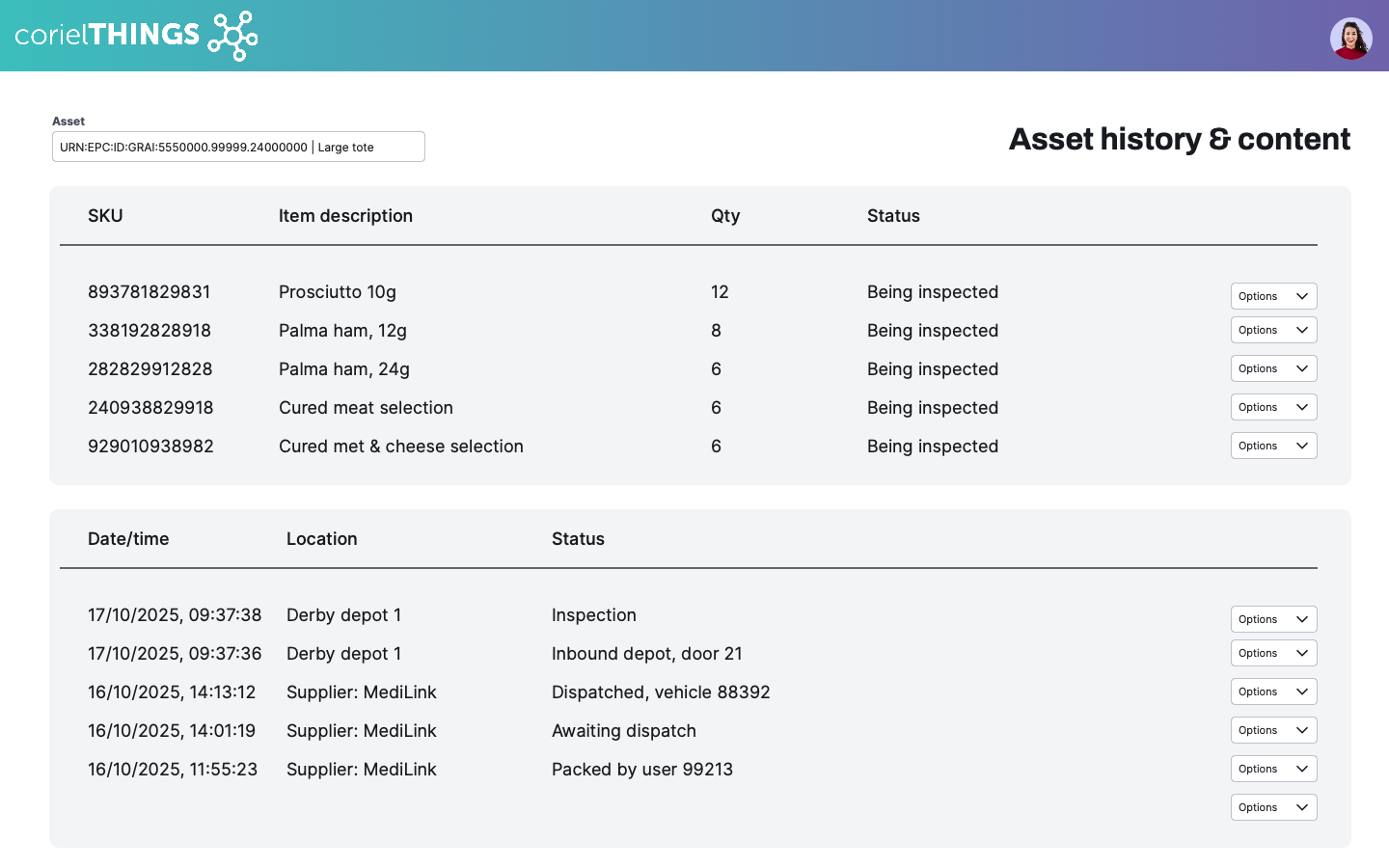Open the user profile avatar
Viewport: 1389px width, 868px height.
[1350, 39]
